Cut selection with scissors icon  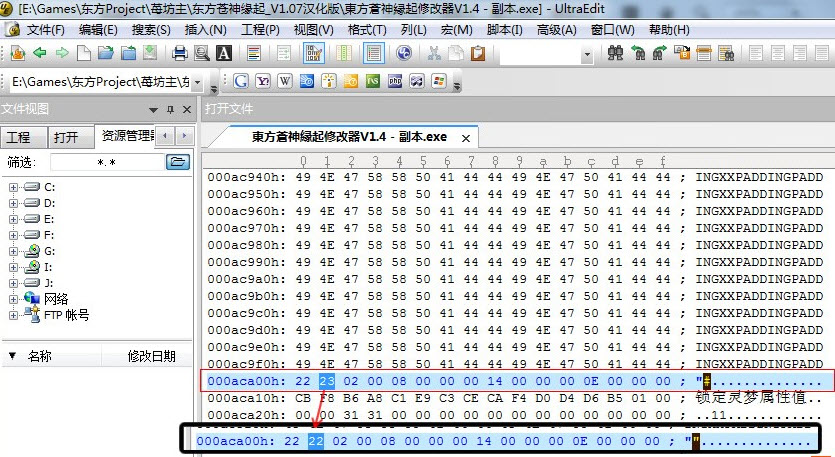(434, 53)
